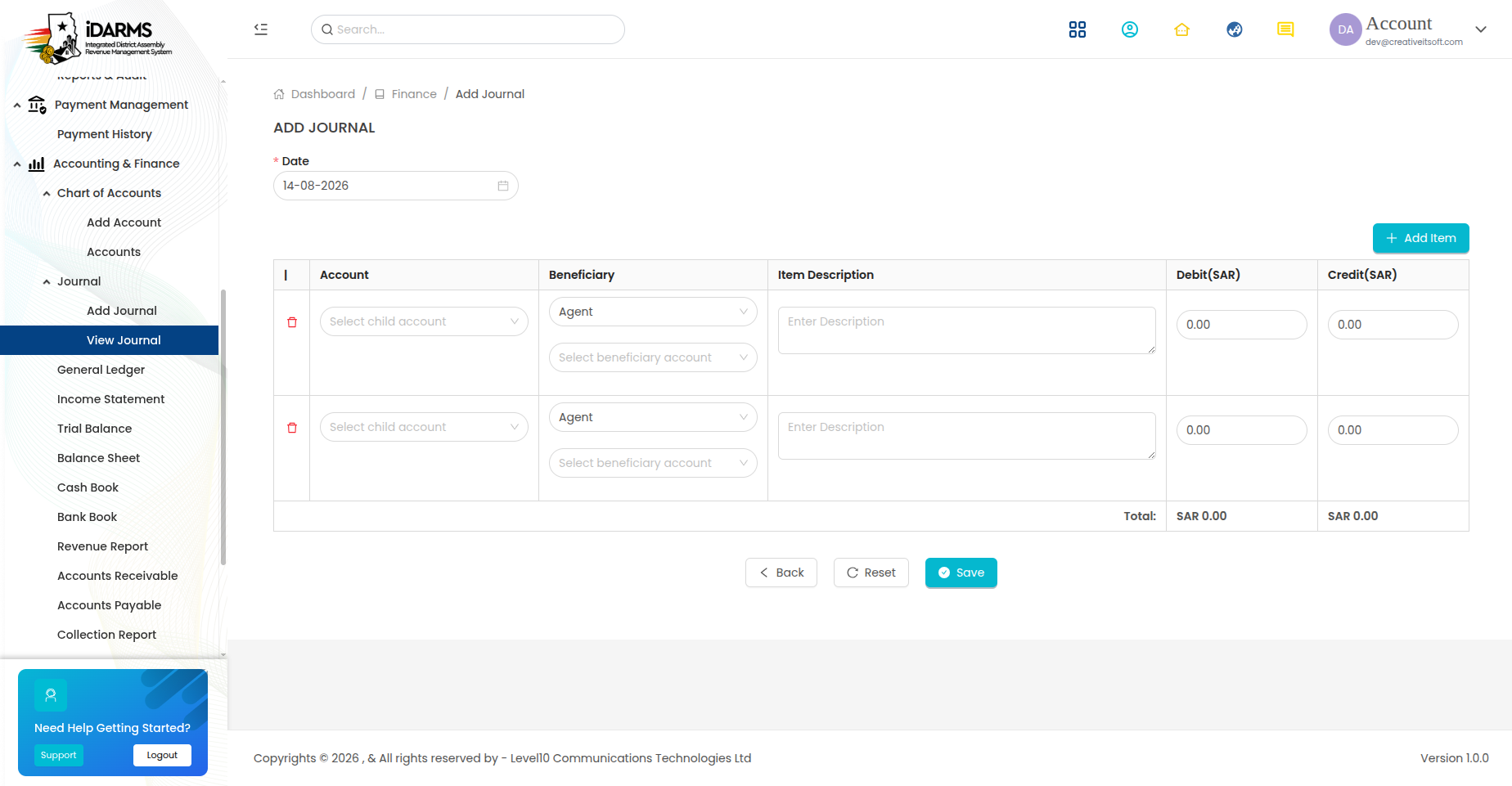1512x786 pixels.
Task: Open the first row's Agent beneficiary type dropdown
Action: [x=653, y=312]
